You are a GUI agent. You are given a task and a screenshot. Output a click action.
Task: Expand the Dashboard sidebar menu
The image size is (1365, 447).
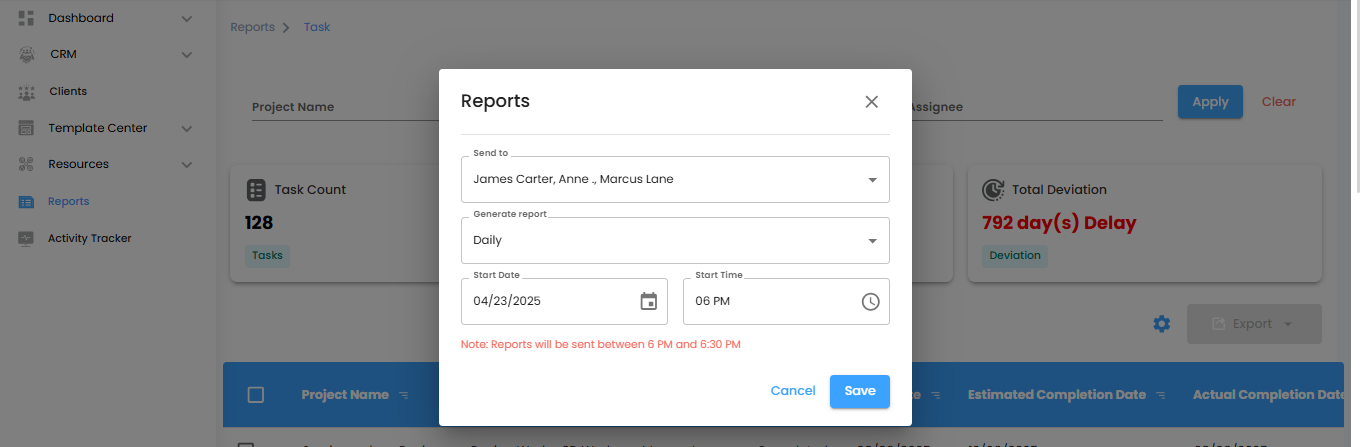coord(187,18)
